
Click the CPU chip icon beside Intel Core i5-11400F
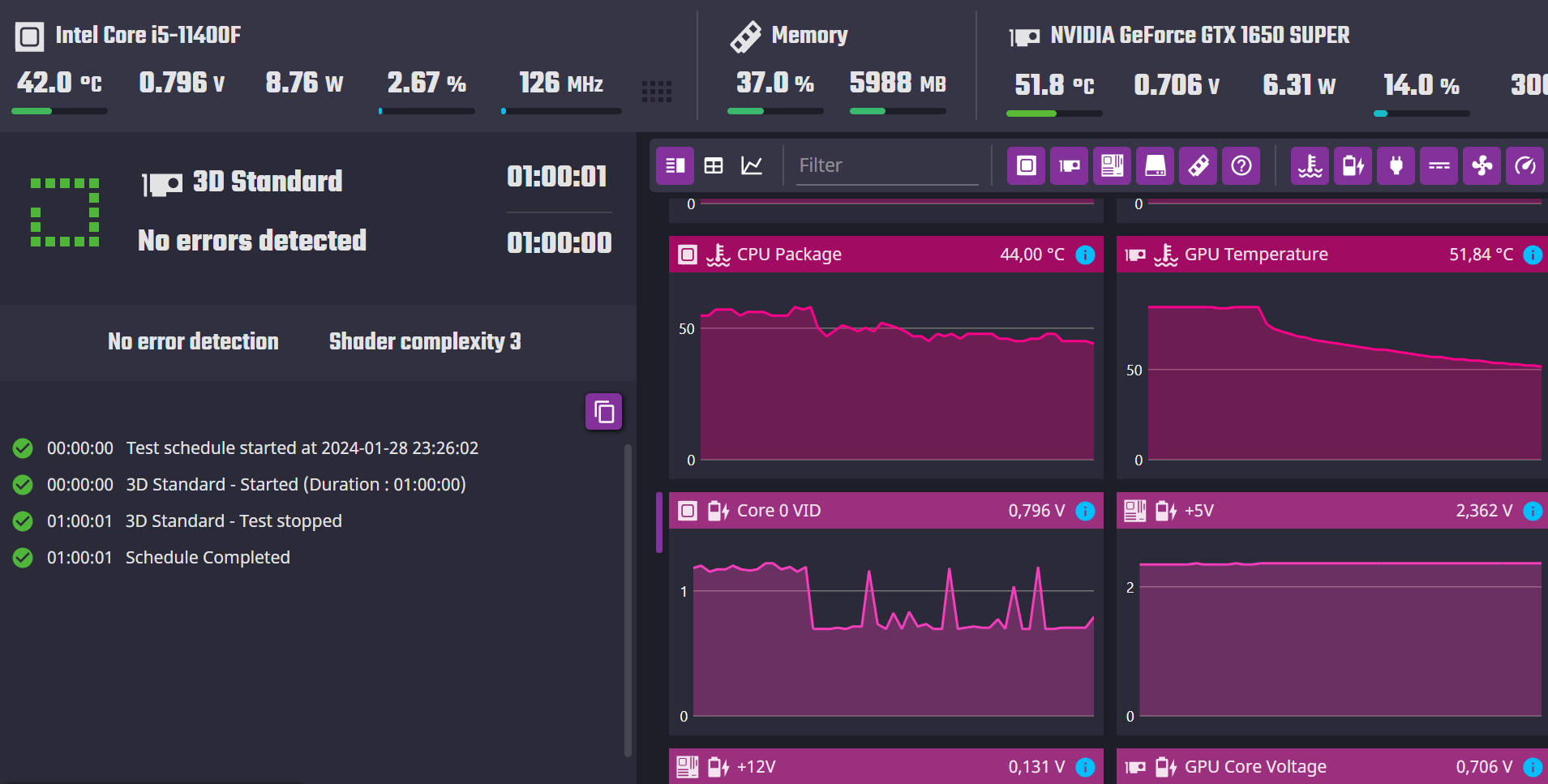(30, 36)
